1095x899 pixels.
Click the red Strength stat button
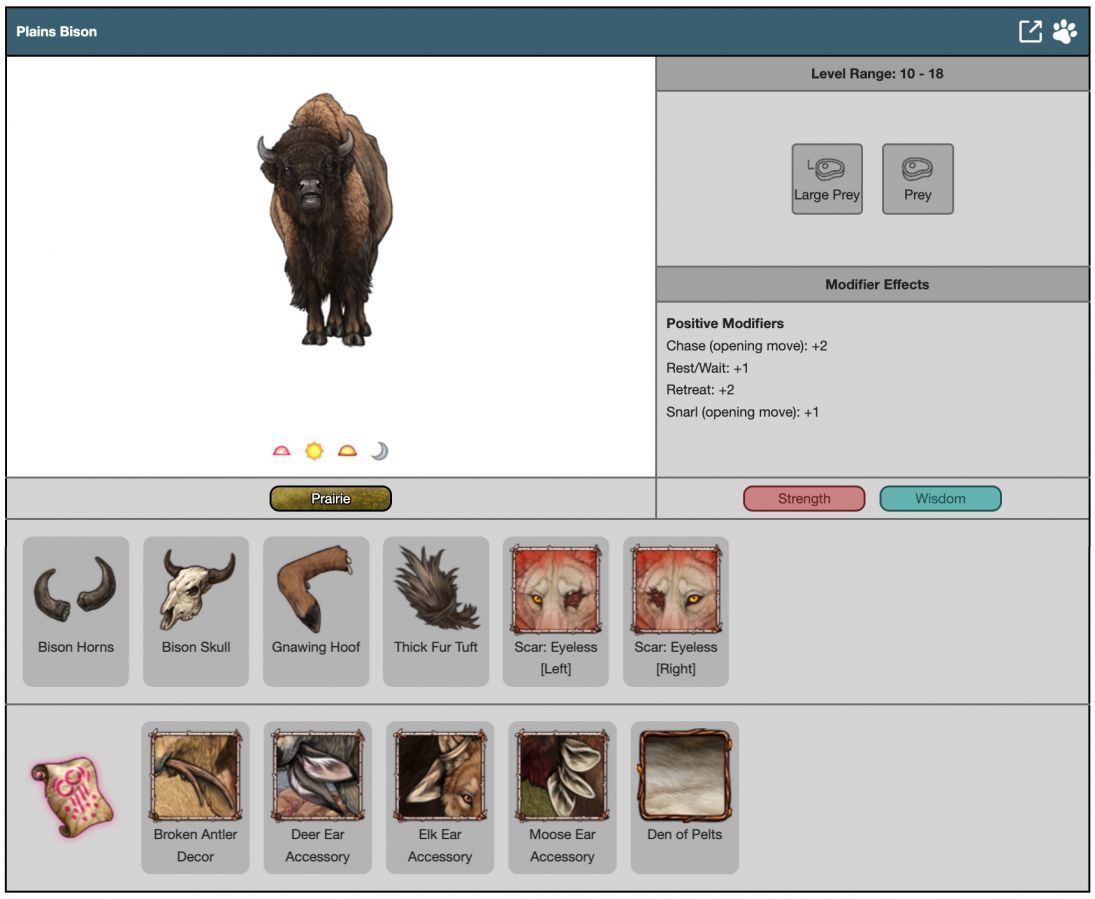coord(804,498)
